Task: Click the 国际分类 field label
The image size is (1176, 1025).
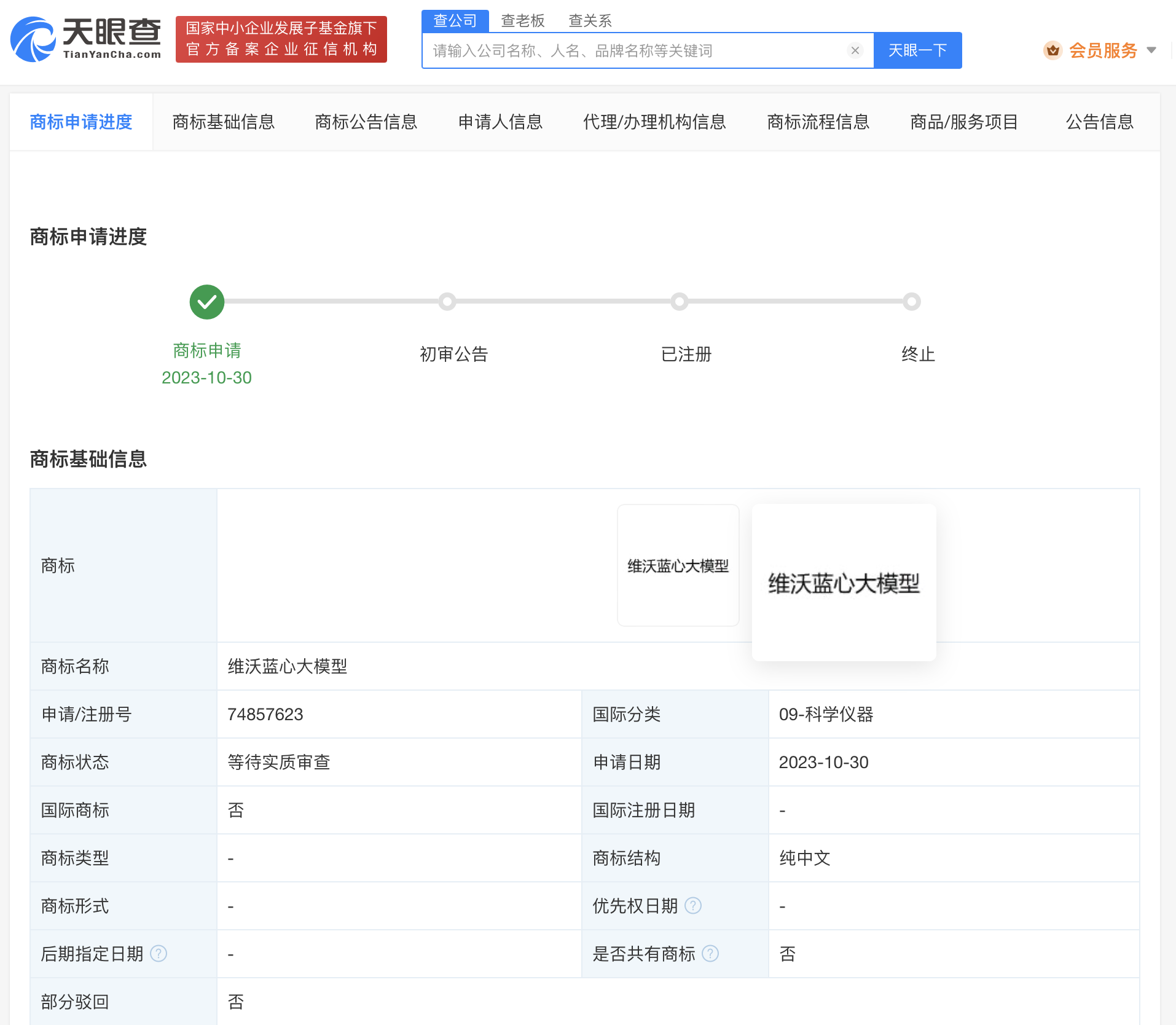Action: (627, 714)
